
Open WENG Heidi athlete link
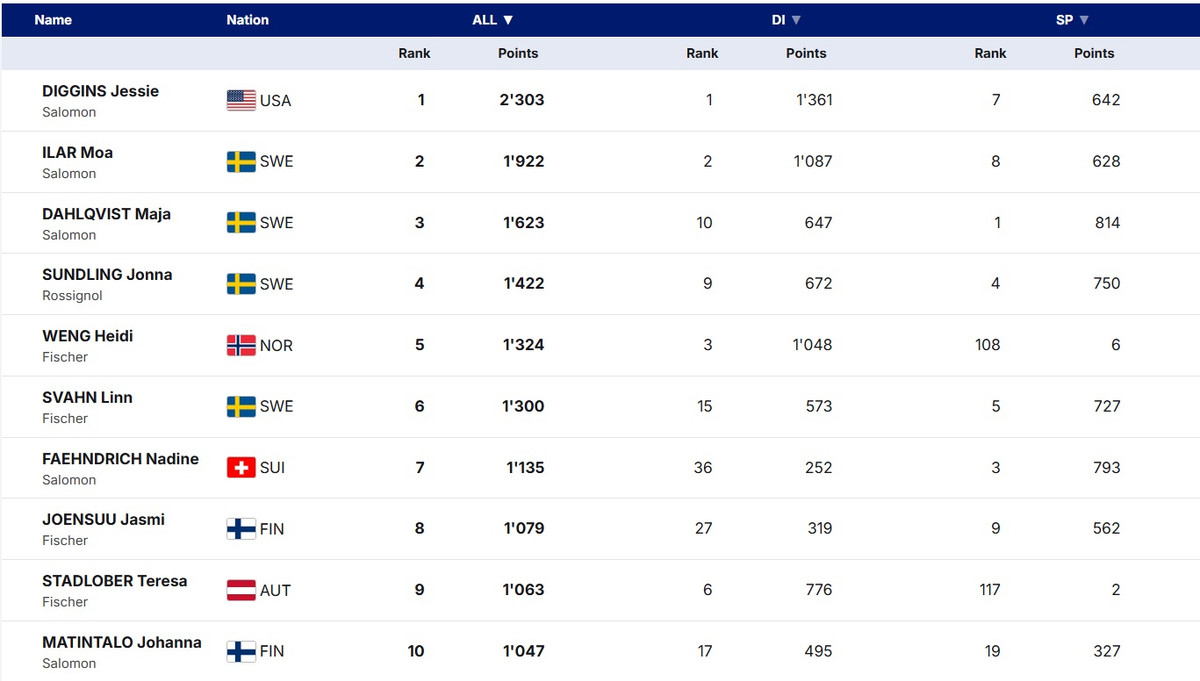coord(87,336)
